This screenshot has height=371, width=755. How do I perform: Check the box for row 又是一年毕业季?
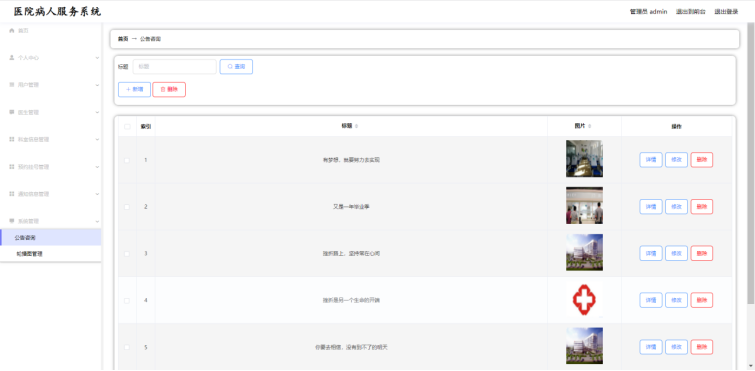[x=127, y=207]
